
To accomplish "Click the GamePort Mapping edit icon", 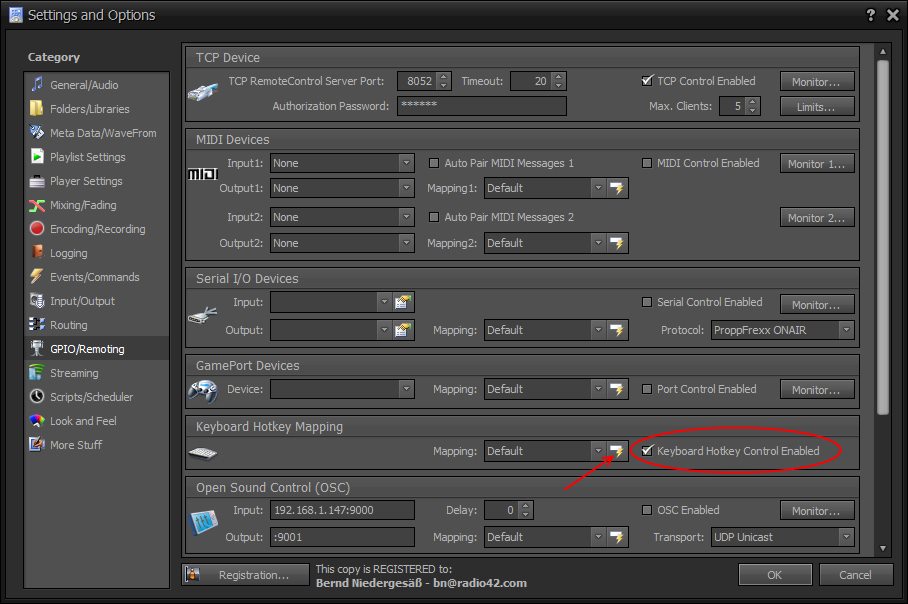I will click(617, 389).
